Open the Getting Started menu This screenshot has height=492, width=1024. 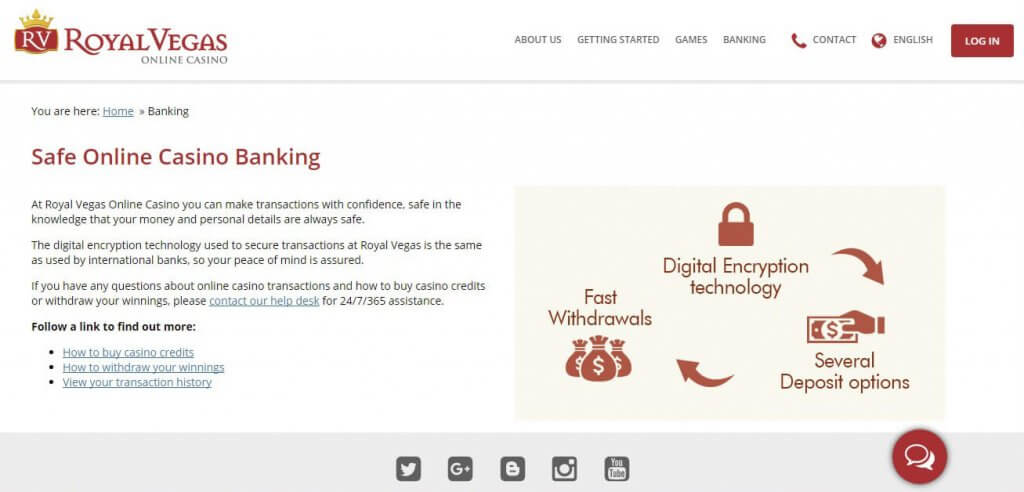618,40
